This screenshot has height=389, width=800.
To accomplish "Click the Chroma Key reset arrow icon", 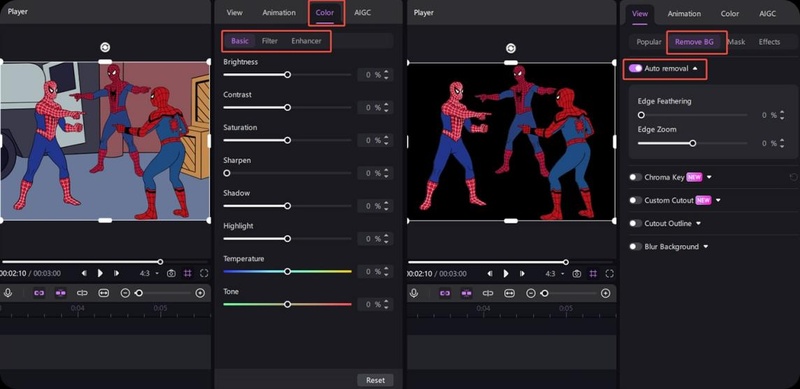I will 793,177.
